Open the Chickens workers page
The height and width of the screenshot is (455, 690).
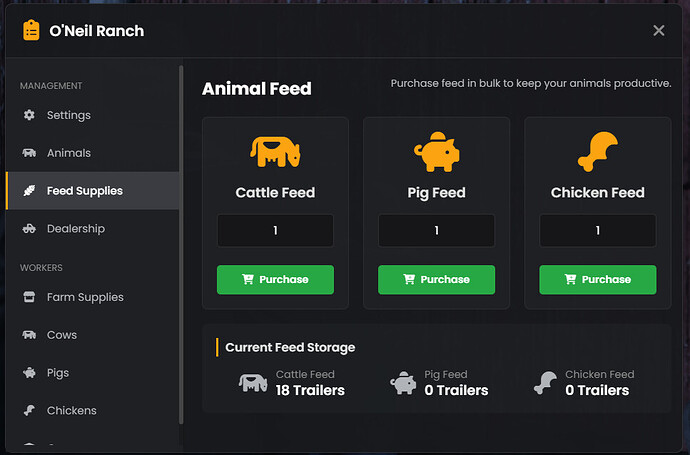pos(71,411)
